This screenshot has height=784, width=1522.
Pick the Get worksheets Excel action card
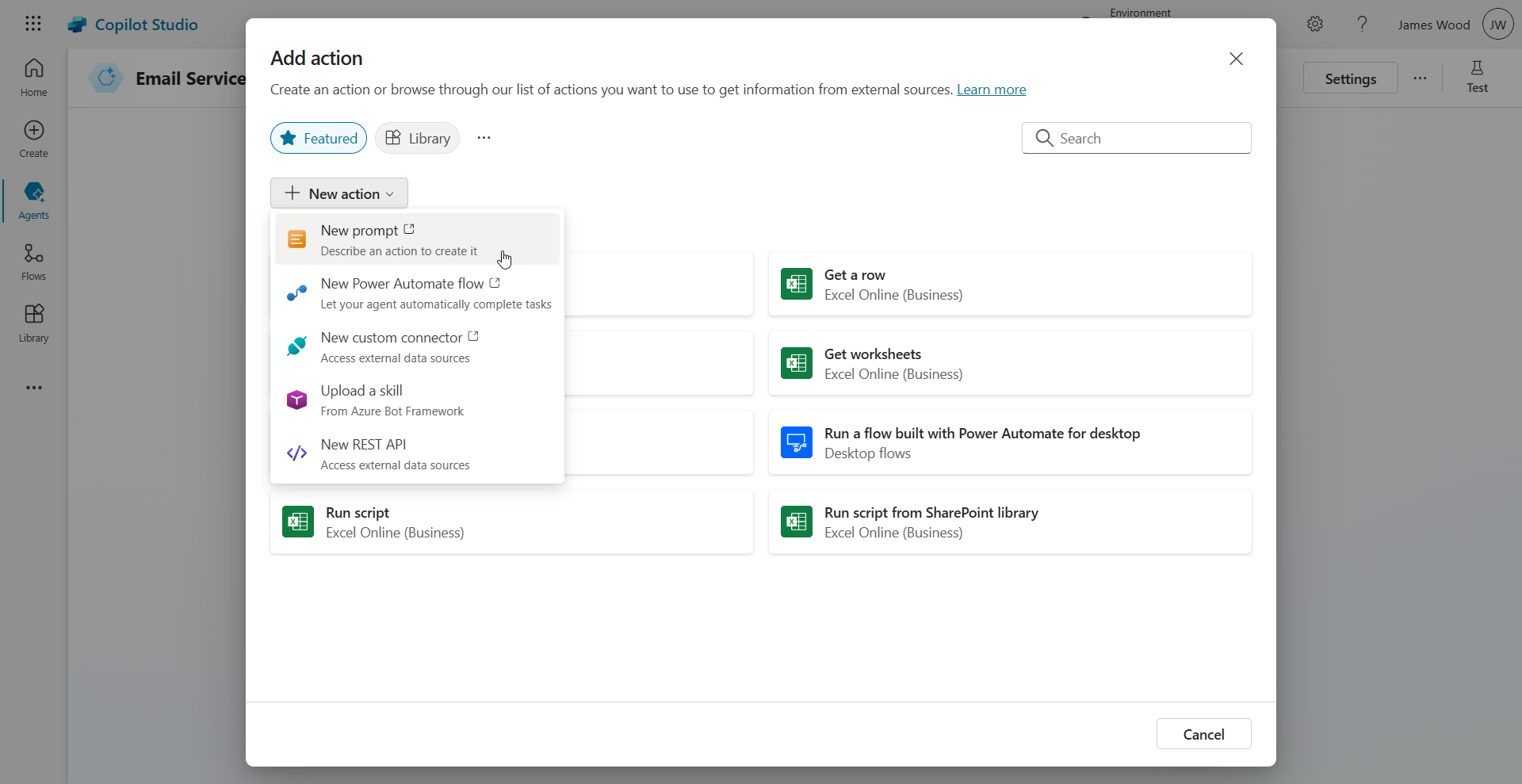pyautogui.click(x=1010, y=363)
